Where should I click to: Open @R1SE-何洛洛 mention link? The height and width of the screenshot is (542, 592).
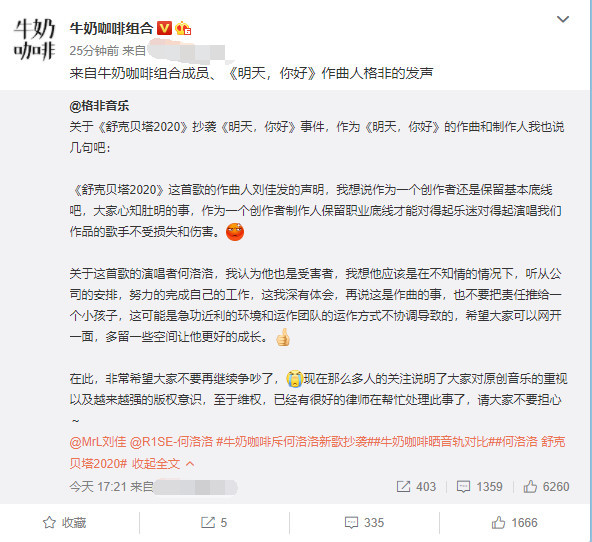(171, 442)
